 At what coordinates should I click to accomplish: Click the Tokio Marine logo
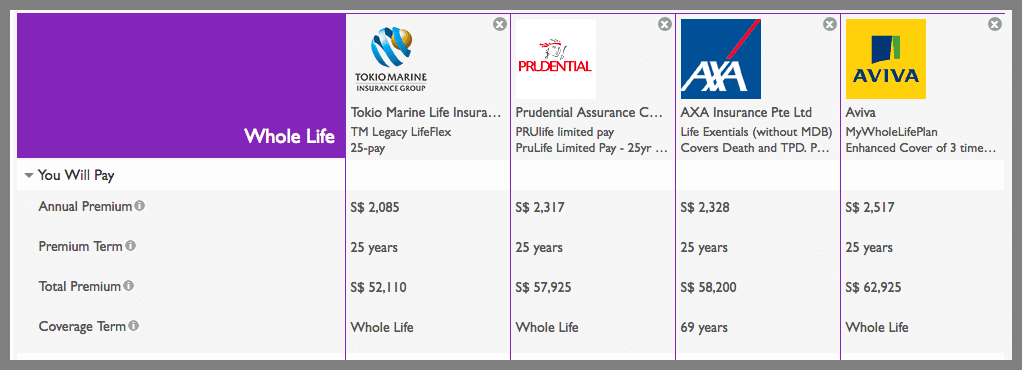pos(392,59)
